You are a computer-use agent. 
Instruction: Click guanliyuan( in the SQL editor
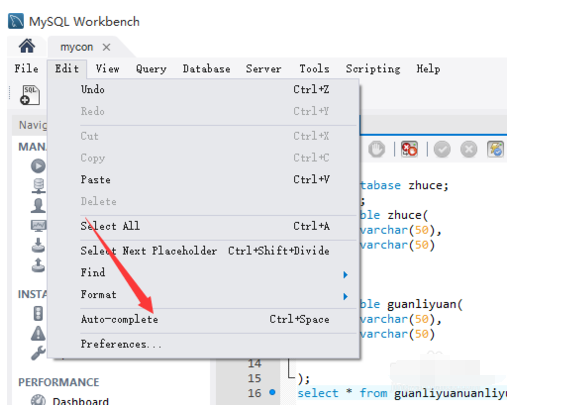[425, 304]
